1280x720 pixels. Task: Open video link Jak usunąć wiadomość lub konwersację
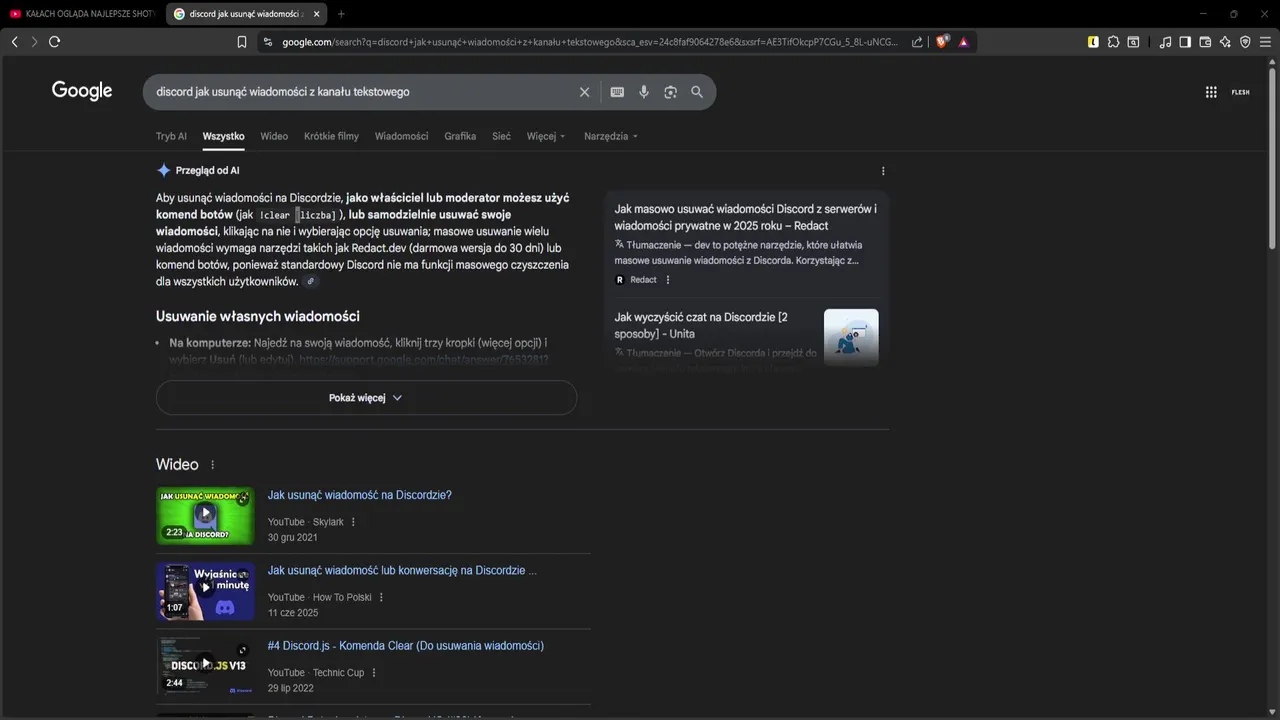(x=402, y=571)
